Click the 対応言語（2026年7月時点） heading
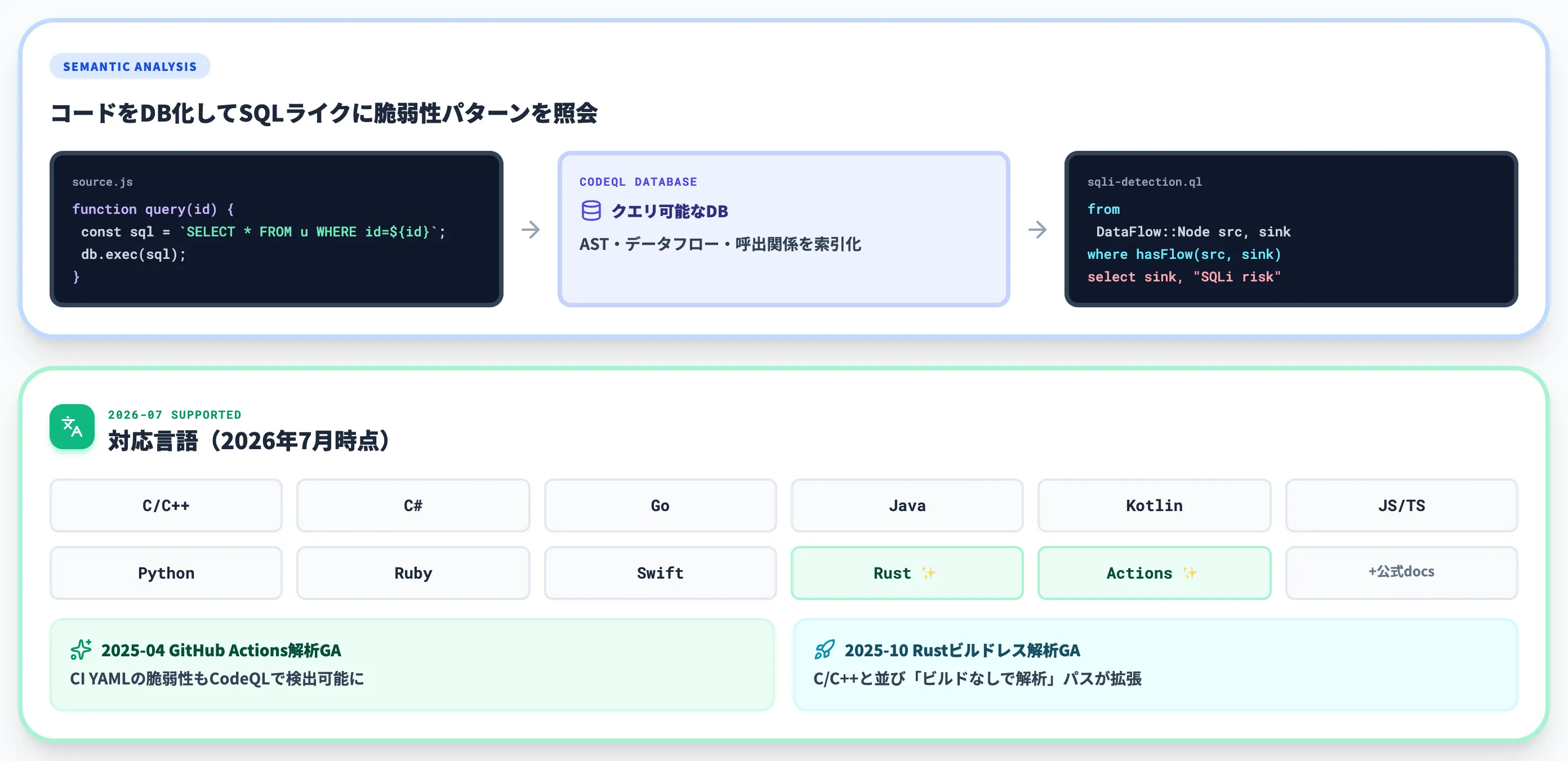 tap(249, 441)
